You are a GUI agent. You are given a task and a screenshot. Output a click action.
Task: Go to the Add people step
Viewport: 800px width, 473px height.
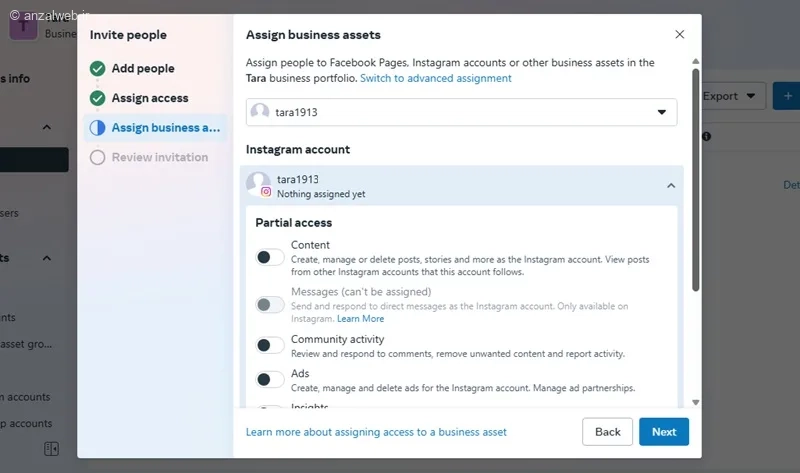point(143,69)
